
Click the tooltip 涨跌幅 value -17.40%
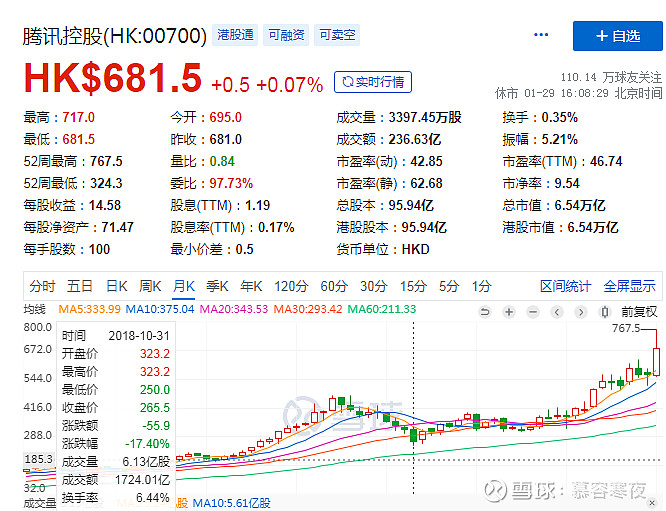pyautogui.click(x=147, y=444)
